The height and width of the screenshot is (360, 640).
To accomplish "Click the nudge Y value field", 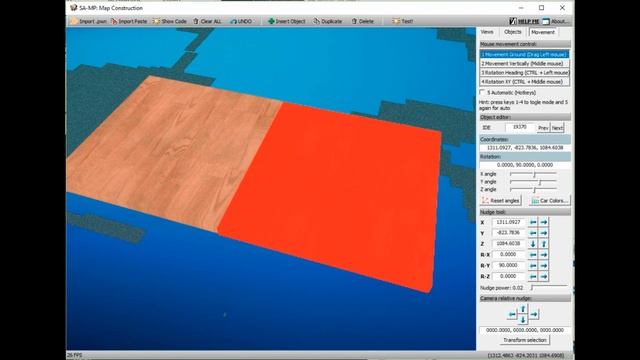I will [x=508, y=233].
